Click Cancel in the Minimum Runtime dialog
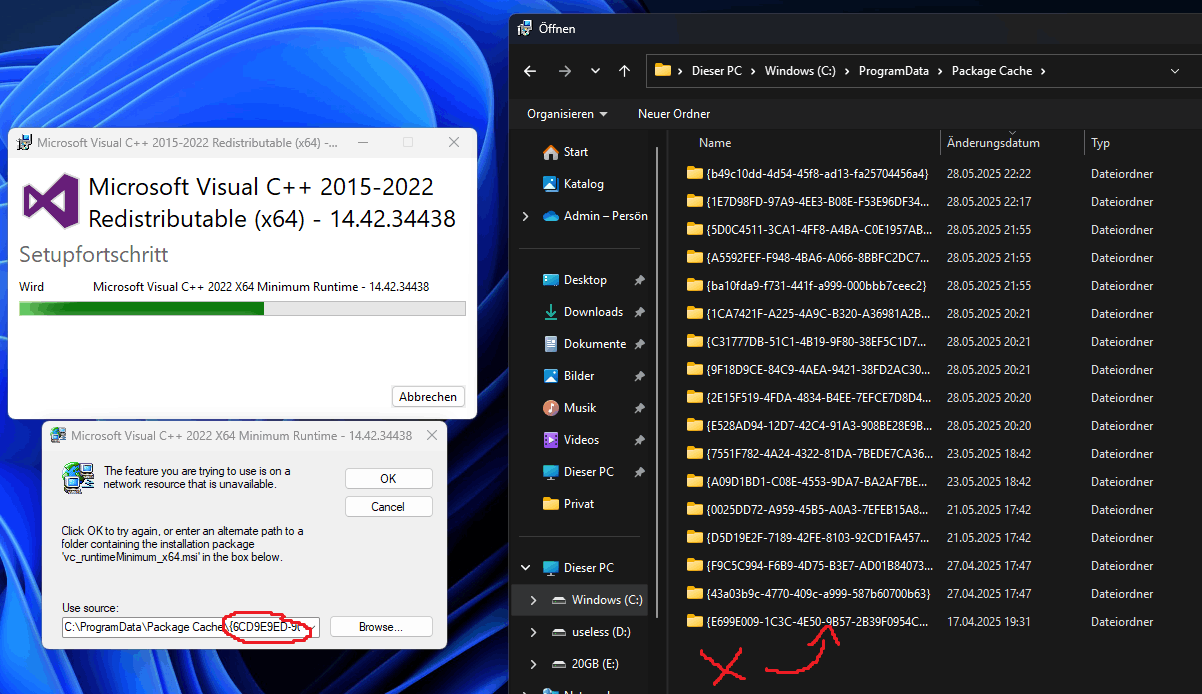This screenshot has height=694, width=1202. click(x=389, y=507)
